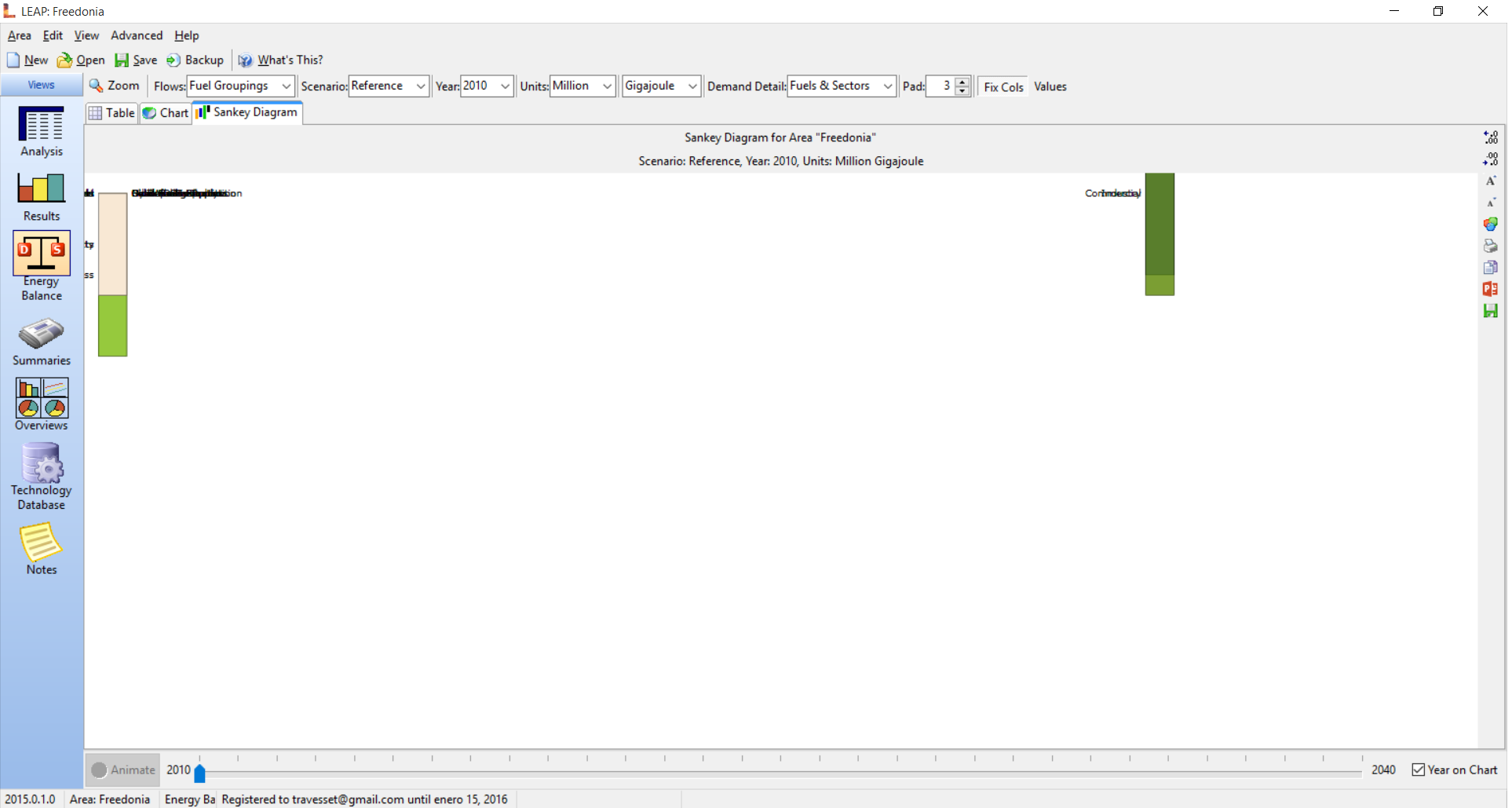The height and width of the screenshot is (808, 1512).
Task: Toggle the Fix Cols option
Action: (1003, 86)
